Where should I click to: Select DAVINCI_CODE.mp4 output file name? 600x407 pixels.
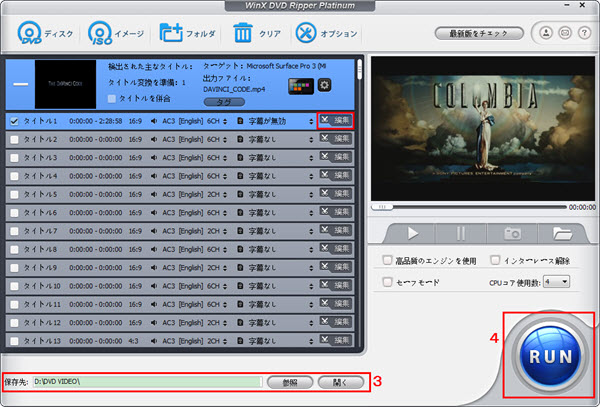[x=234, y=90]
